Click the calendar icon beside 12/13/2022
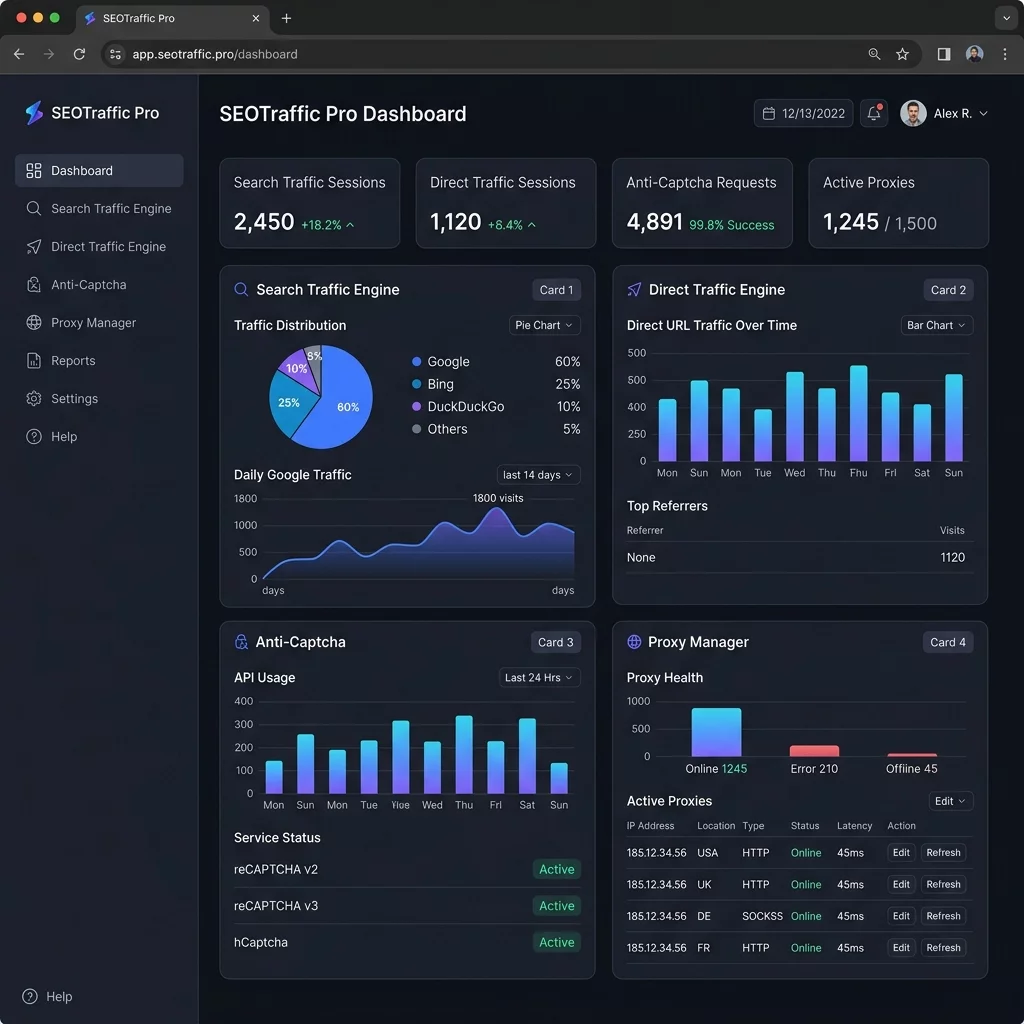The image size is (1024, 1024). (x=769, y=114)
